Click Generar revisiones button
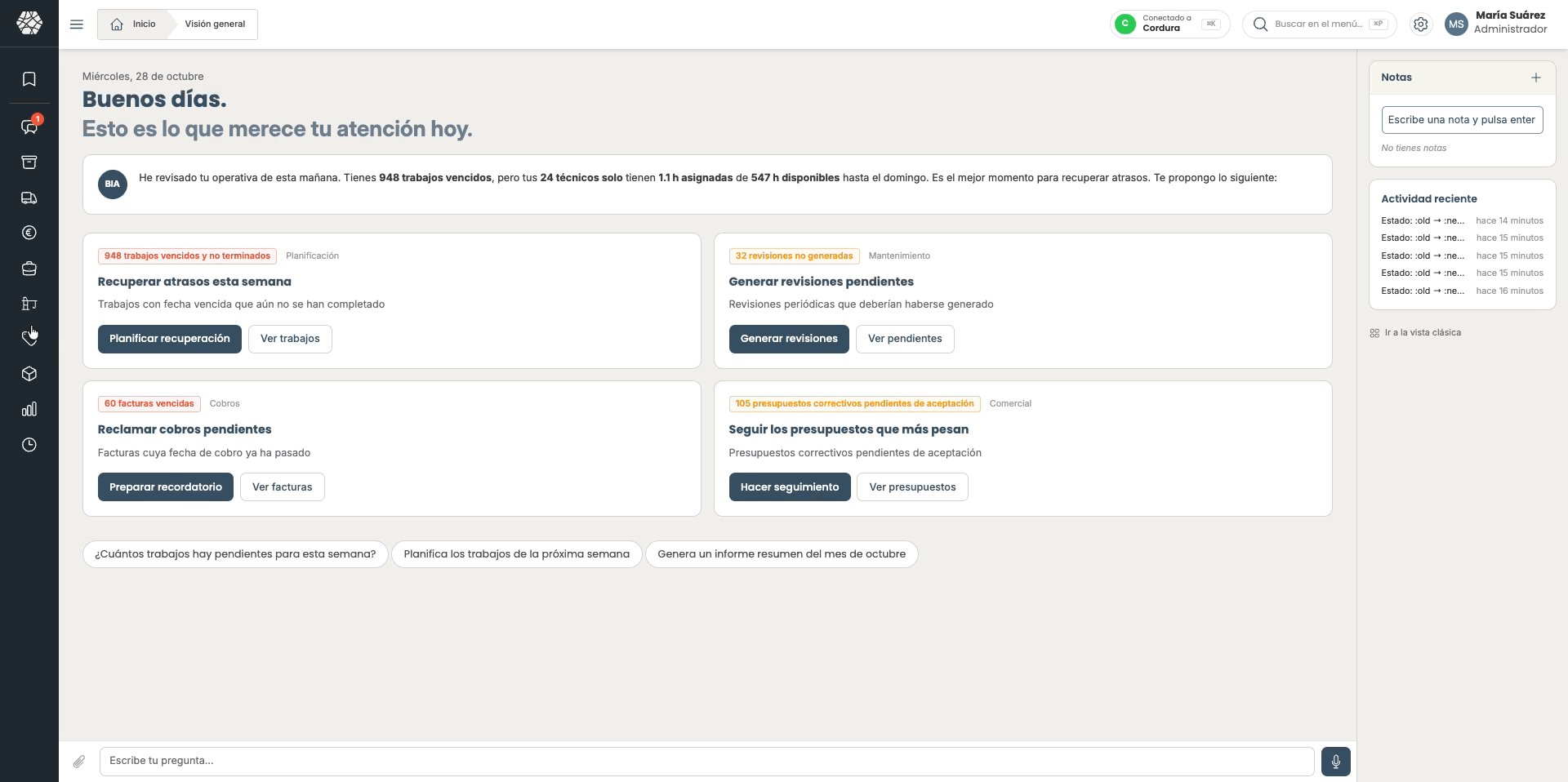Viewport: 1568px width, 782px height. (789, 339)
